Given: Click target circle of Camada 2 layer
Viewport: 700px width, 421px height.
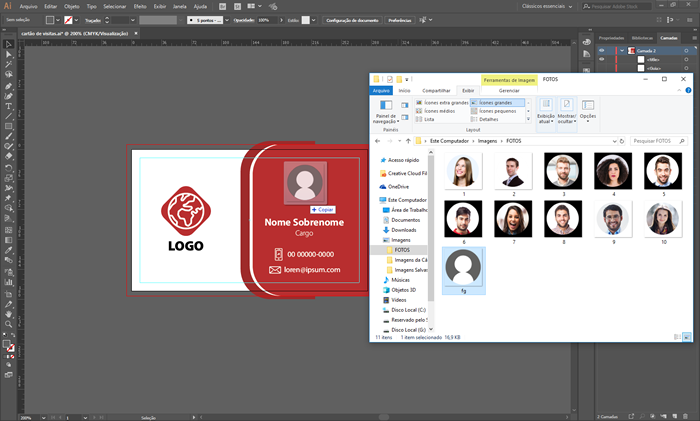Looking at the screenshot, I should [686, 51].
